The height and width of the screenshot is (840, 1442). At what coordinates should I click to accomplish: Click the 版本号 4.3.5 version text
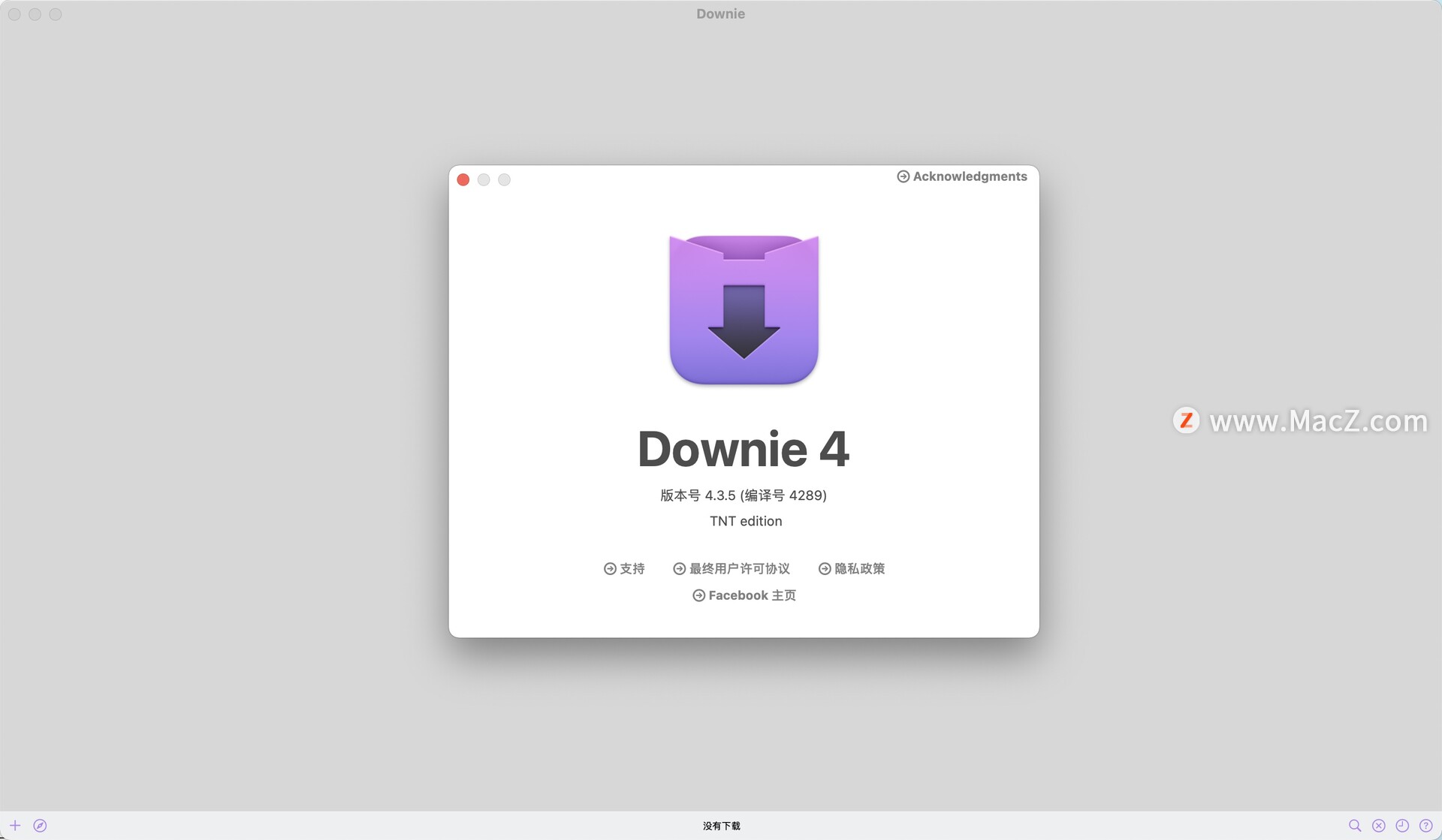tap(743, 495)
